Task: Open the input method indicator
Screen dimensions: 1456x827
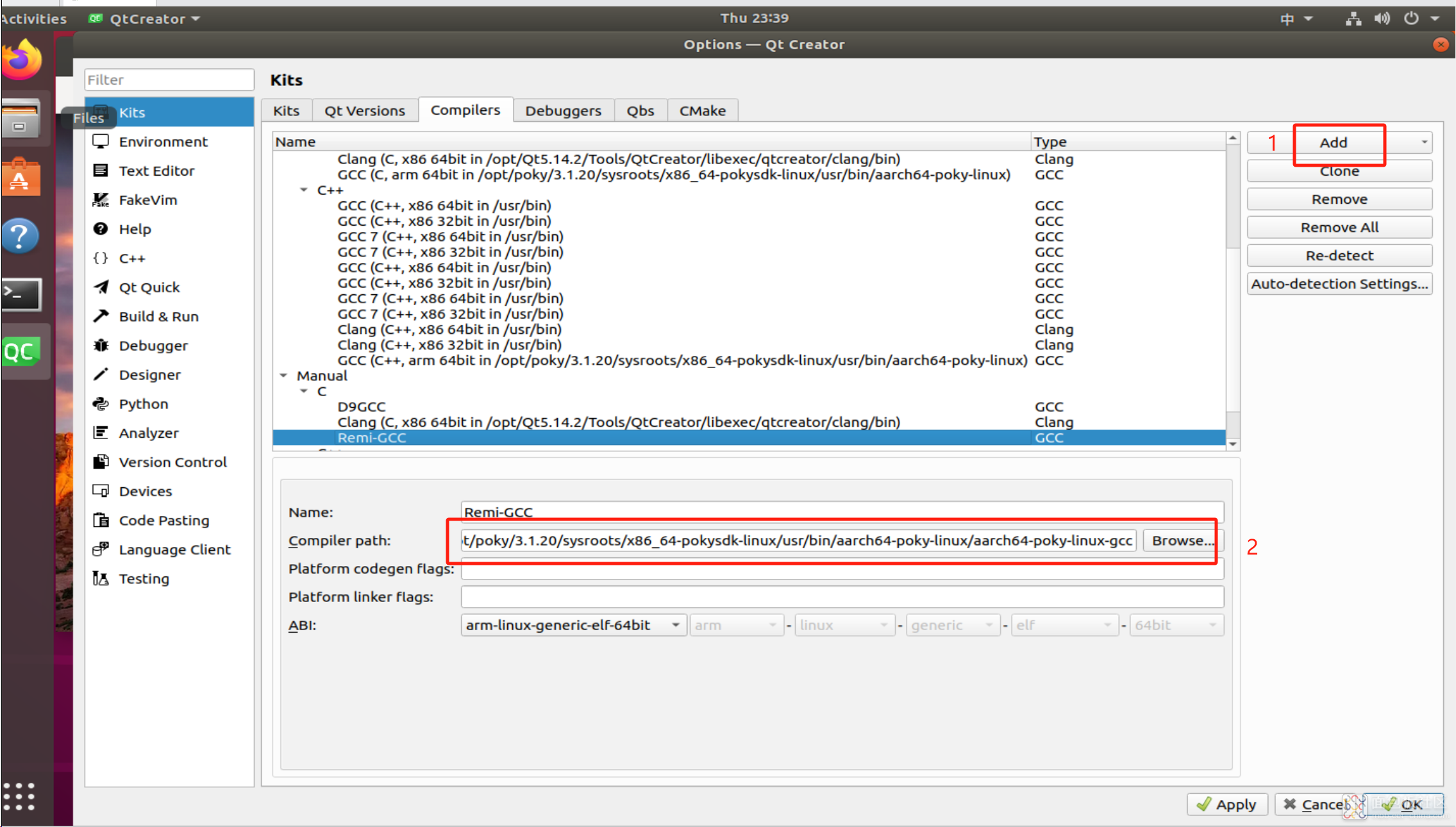Action: pos(1296,19)
